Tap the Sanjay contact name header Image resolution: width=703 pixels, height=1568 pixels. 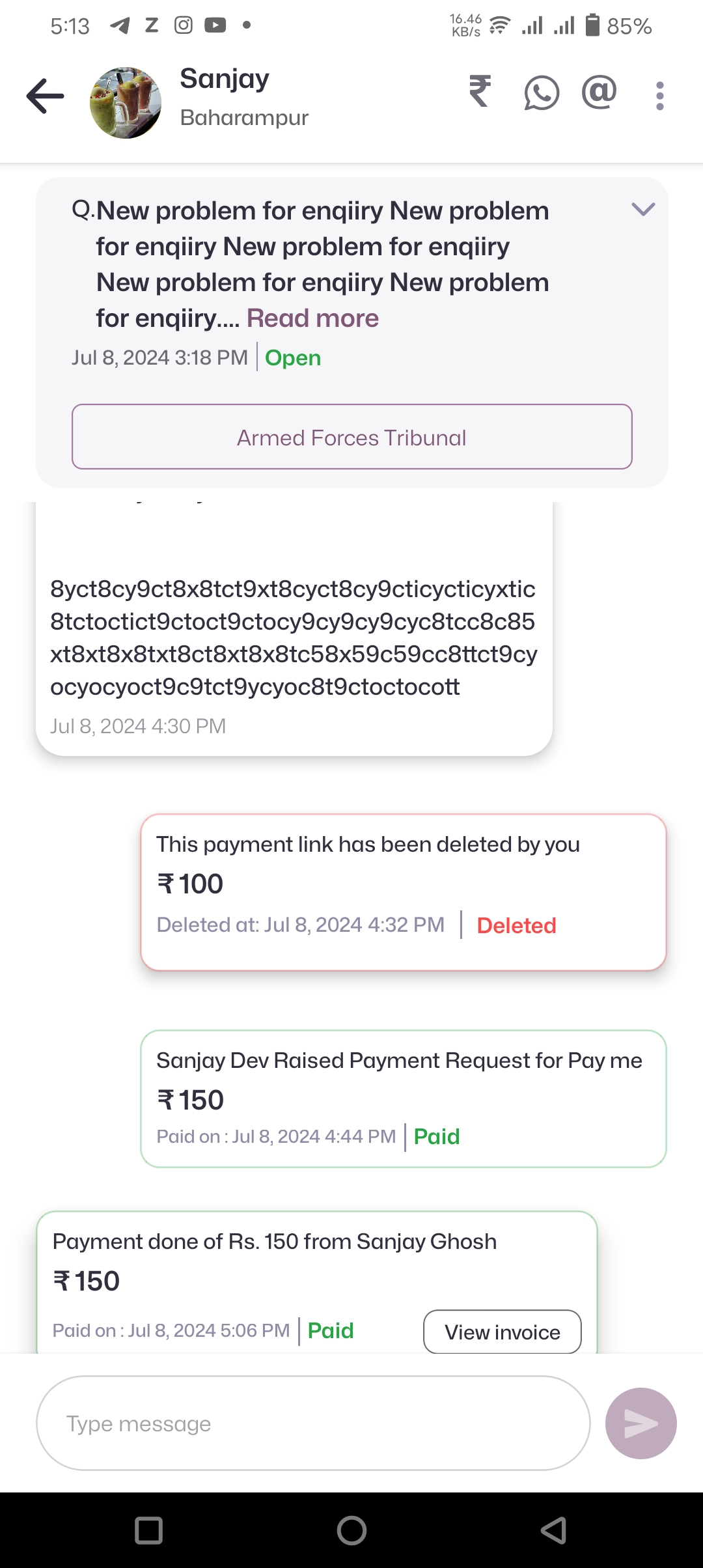225,79
